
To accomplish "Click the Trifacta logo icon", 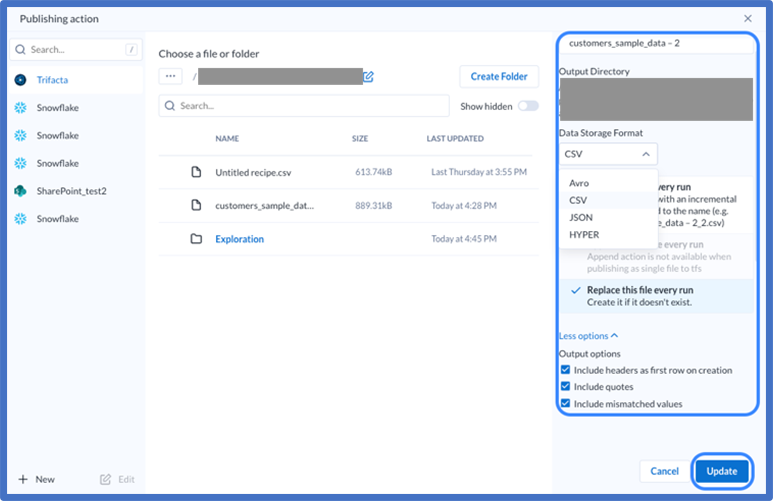I will (x=20, y=80).
